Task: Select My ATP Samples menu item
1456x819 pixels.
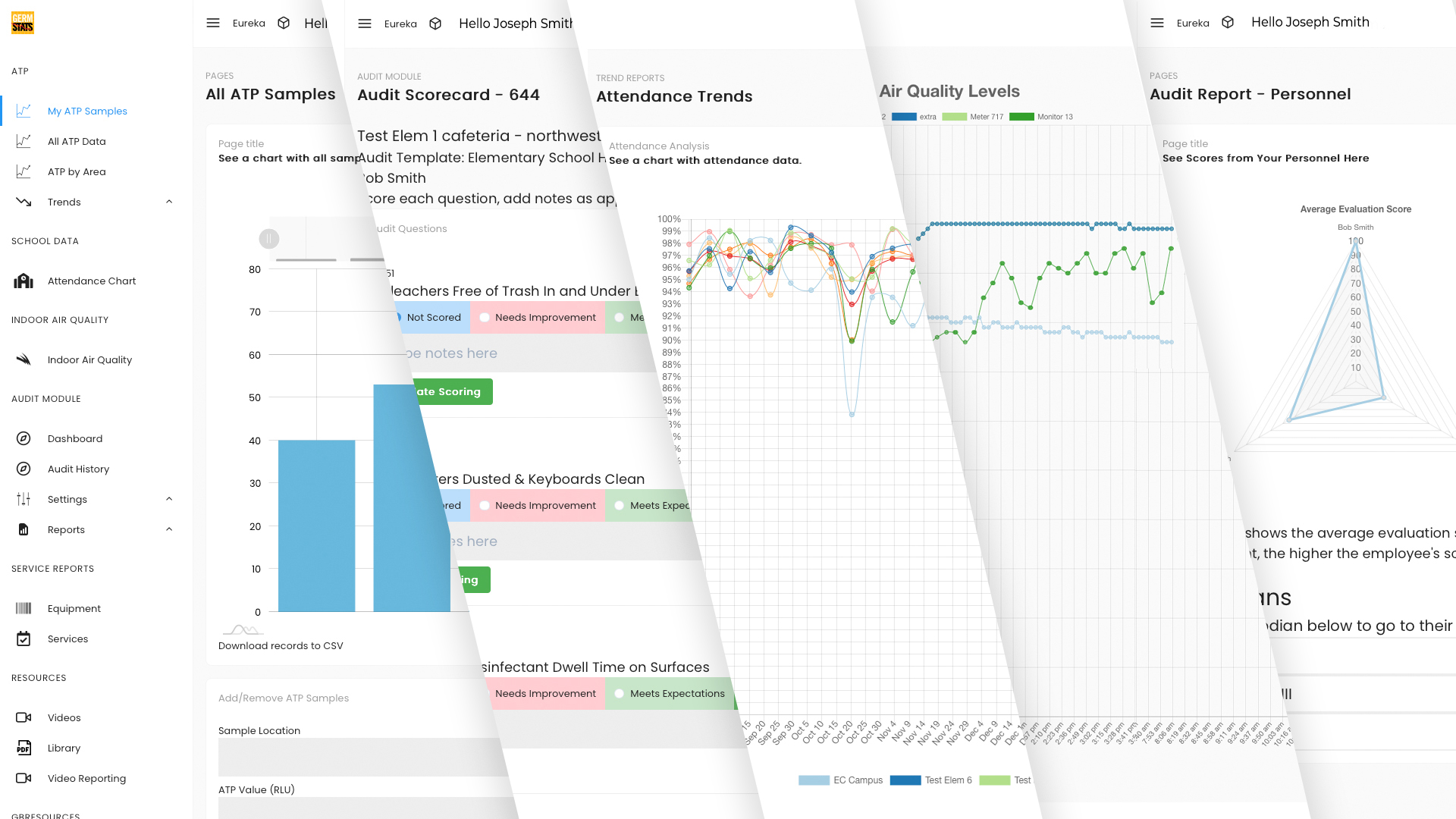Action: (x=87, y=110)
